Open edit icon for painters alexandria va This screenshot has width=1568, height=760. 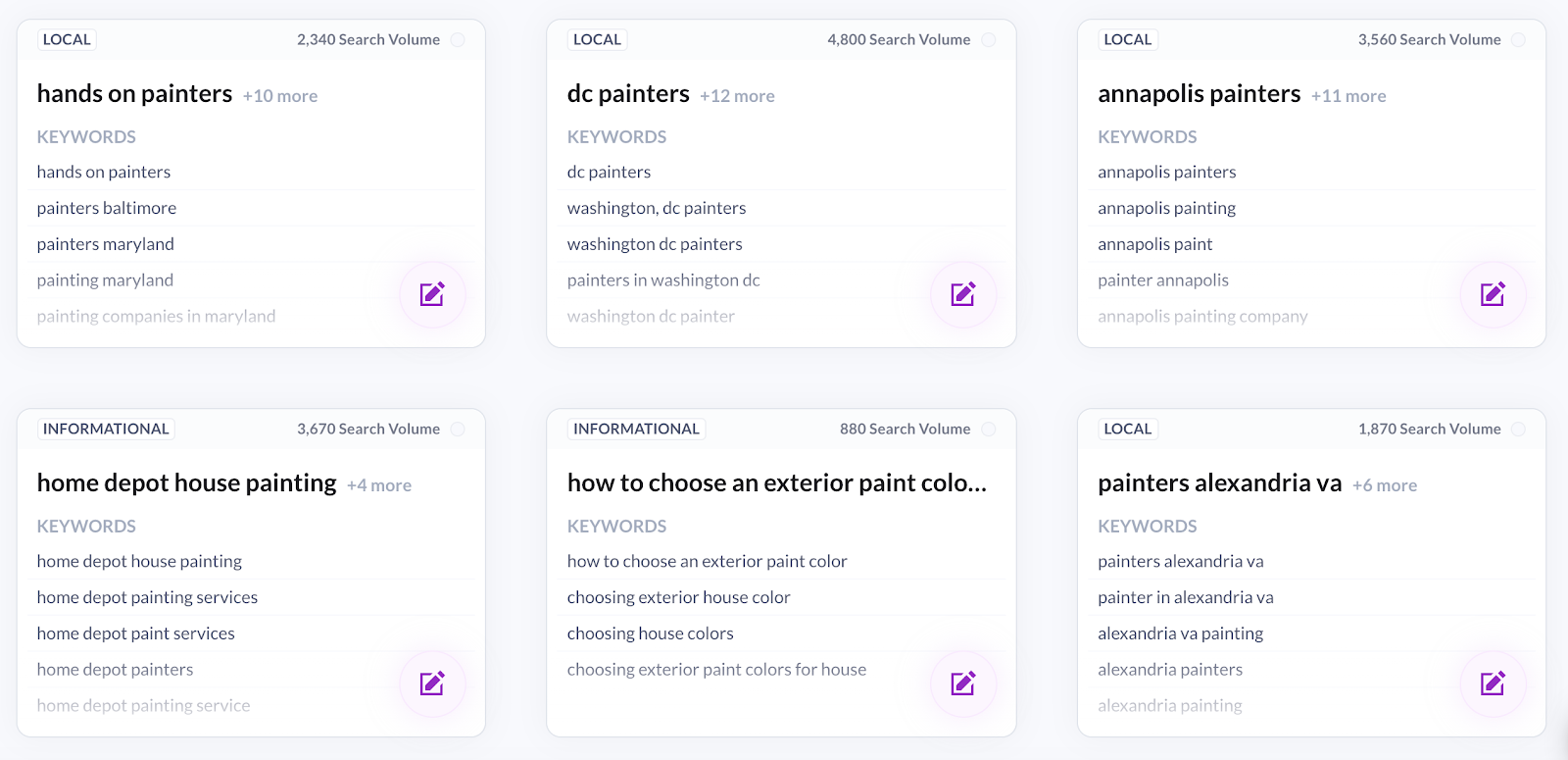click(1493, 684)
